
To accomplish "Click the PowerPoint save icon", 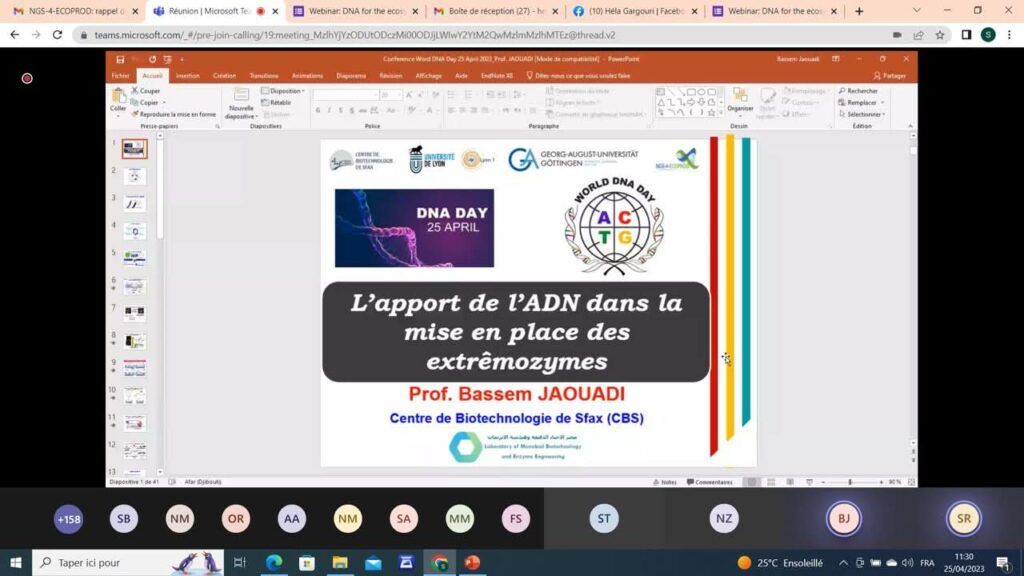I will click(121, 59).
